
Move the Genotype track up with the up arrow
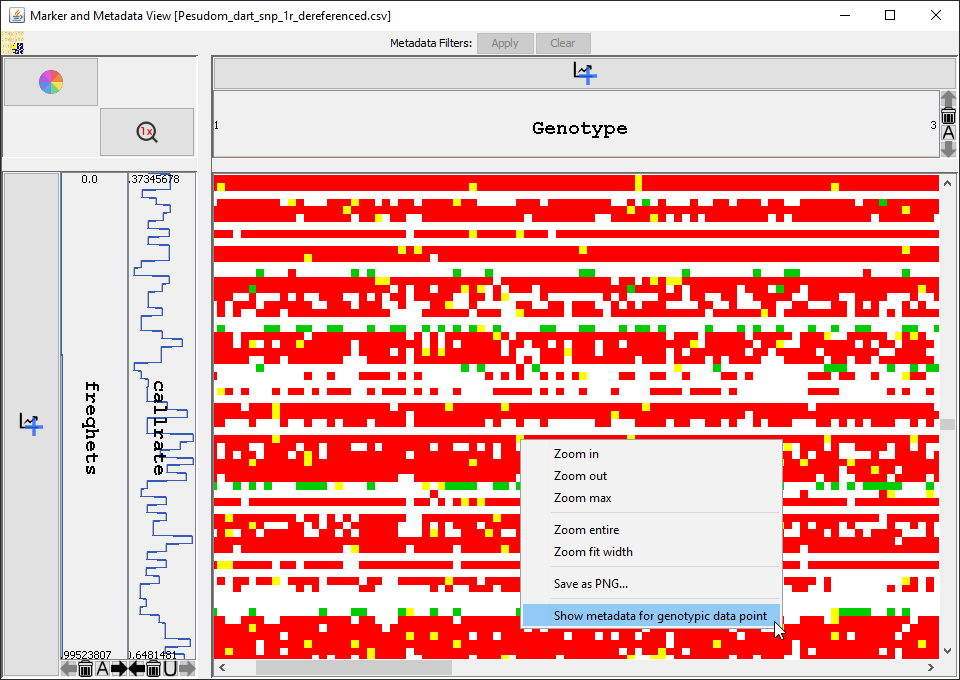pyautogui.click(x=948, y=99)
